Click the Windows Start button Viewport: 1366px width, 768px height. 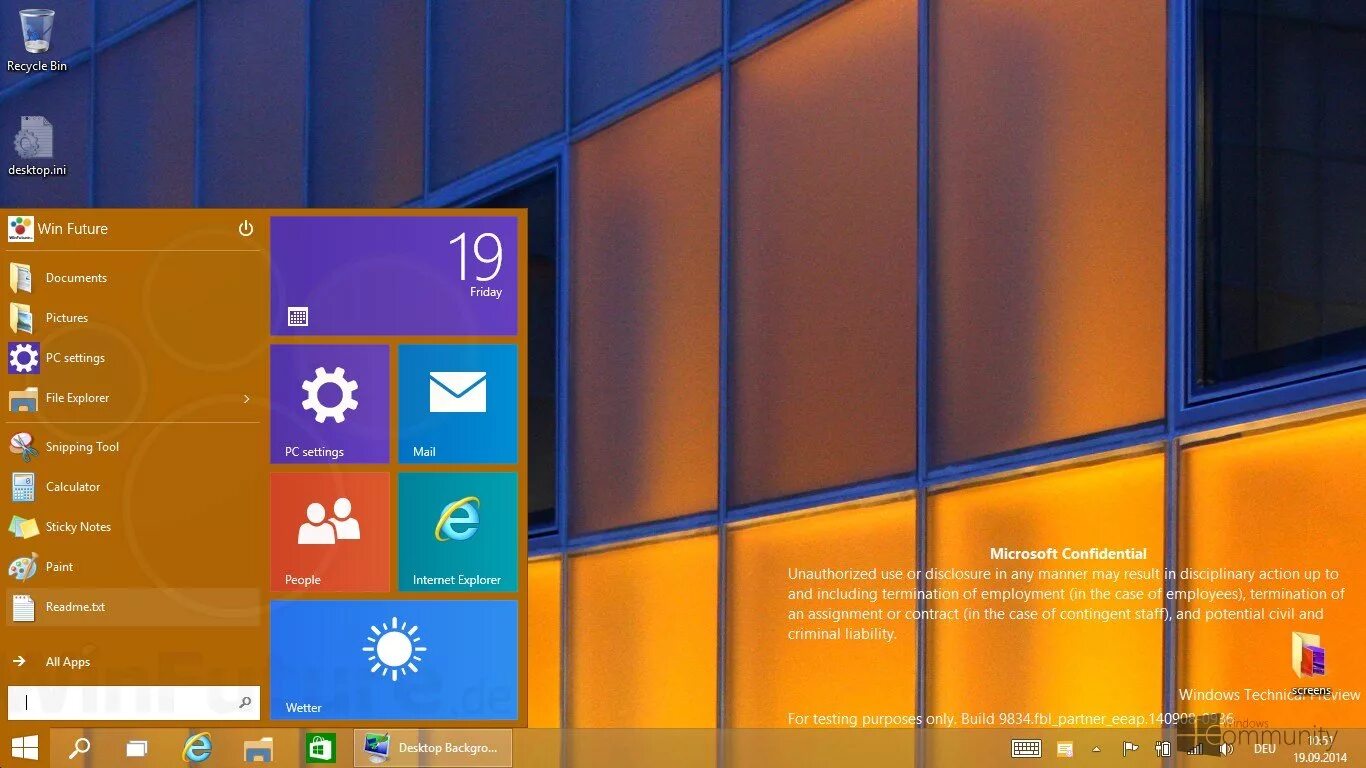tap(24, 748)
